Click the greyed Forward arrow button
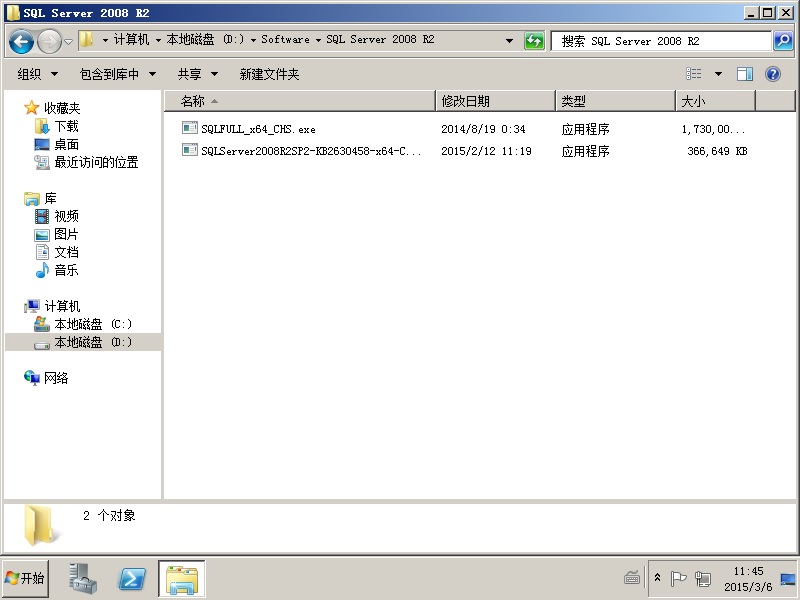This screenshot has height=600, width=800. coord(49,41)
